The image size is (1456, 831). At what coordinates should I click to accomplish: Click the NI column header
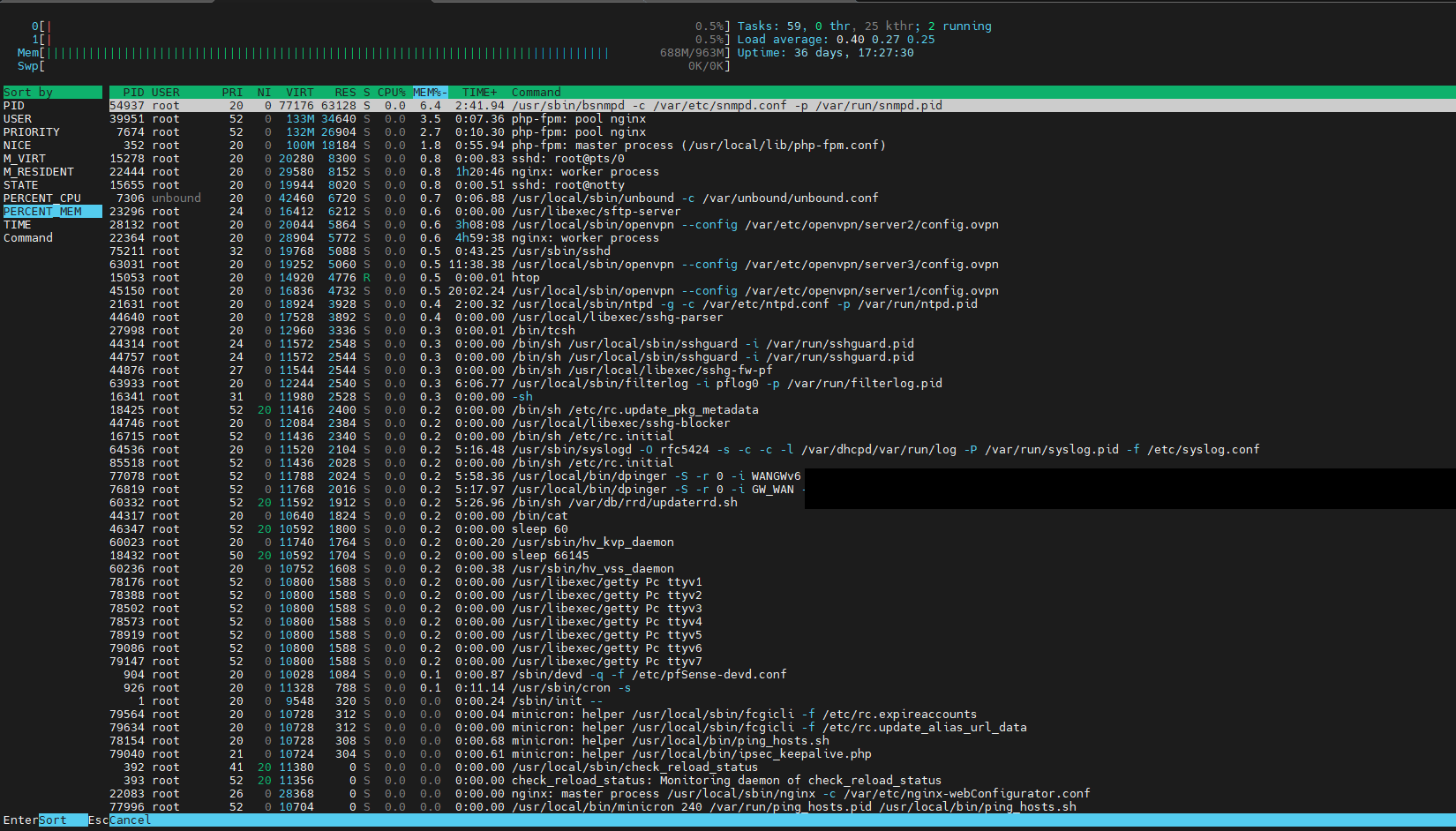click(x=264, y=93)
